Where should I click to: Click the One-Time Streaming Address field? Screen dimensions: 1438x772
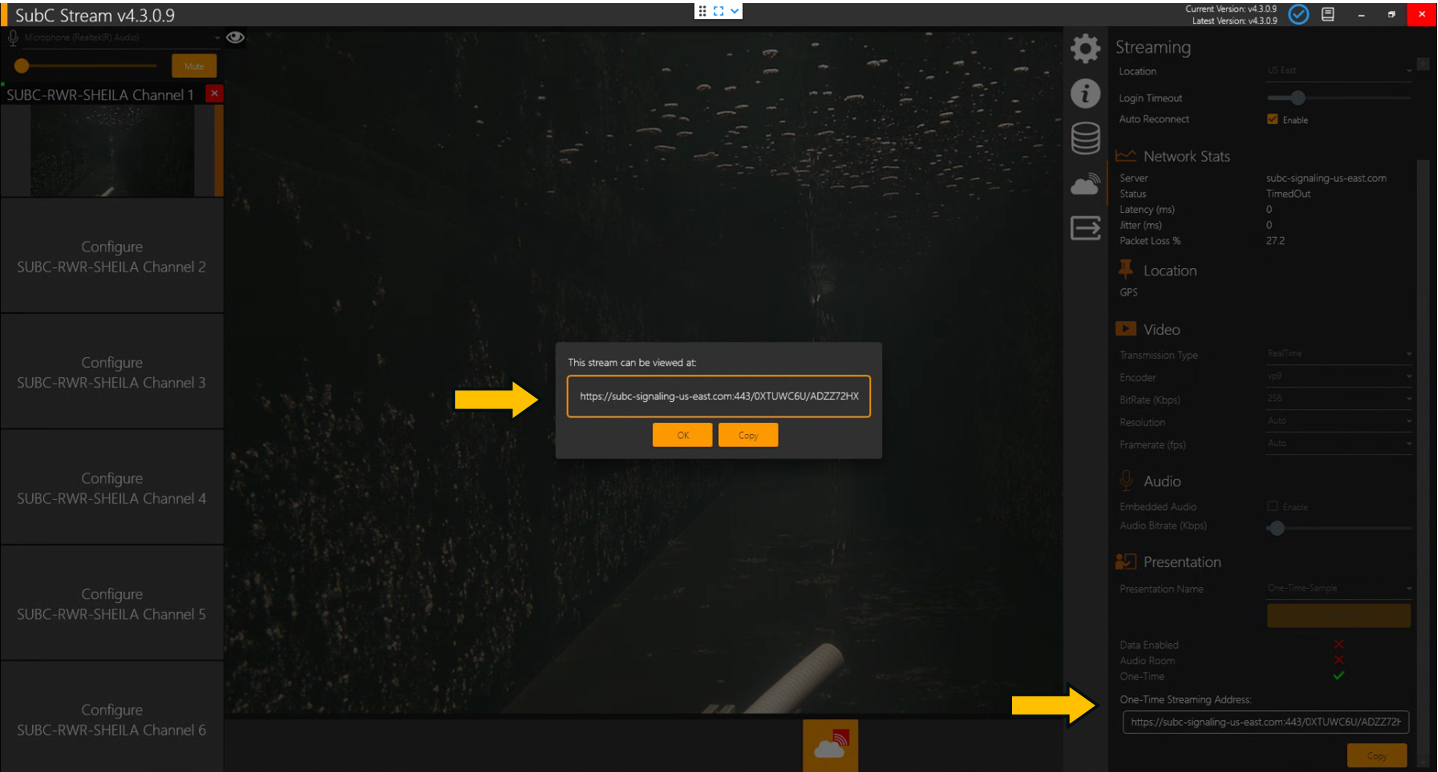(x=1265, y=722)
